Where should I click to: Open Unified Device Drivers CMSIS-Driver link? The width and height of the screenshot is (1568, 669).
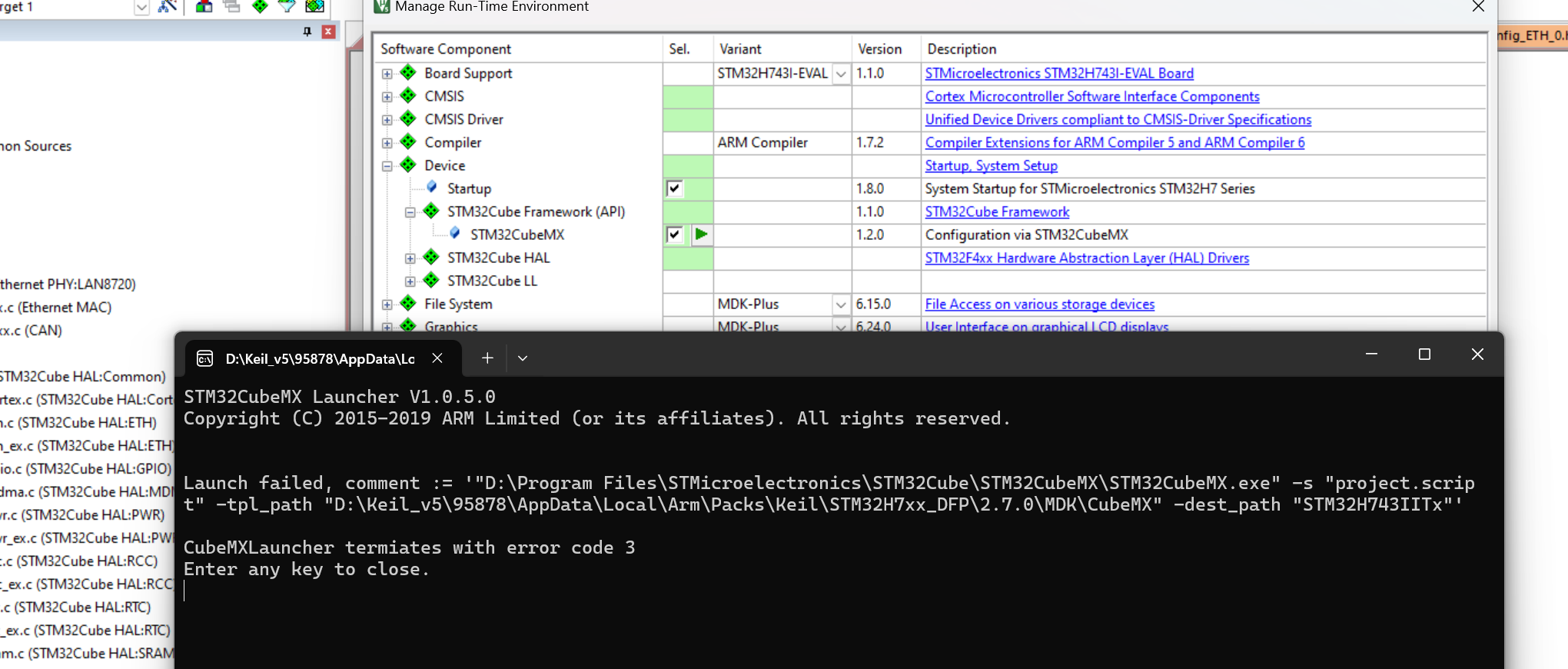tap(1118, 119)
